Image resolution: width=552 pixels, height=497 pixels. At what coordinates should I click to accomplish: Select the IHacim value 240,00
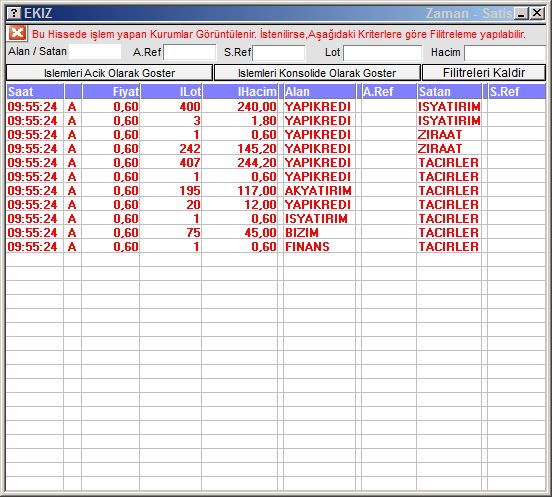coord(257,107)
